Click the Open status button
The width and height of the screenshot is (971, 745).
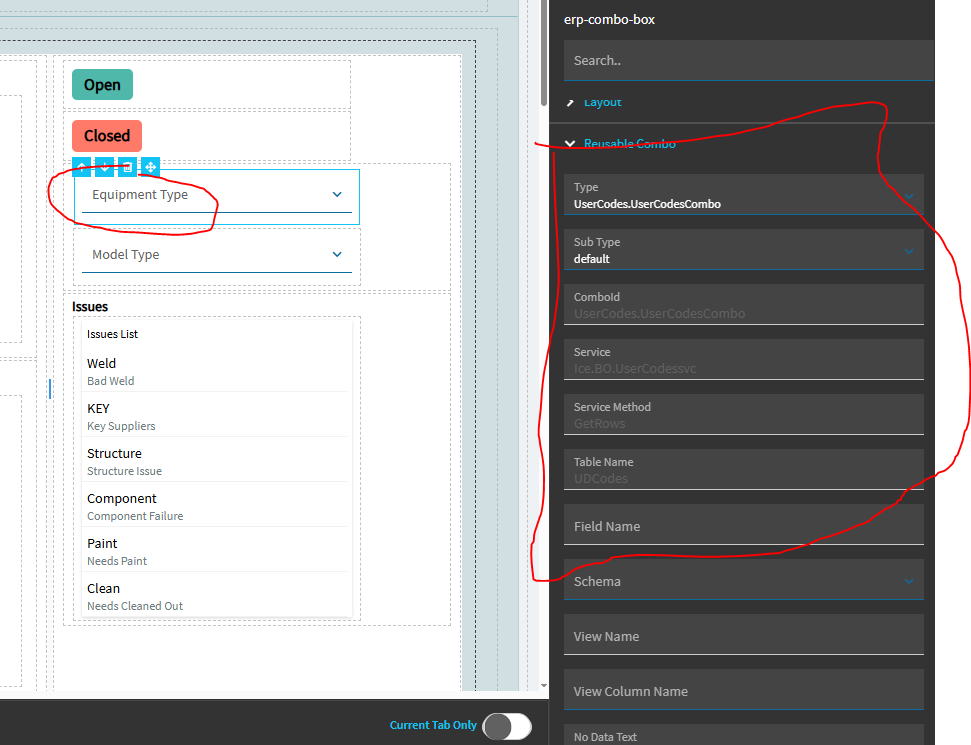pyautogui.click(x=102, y=85)
